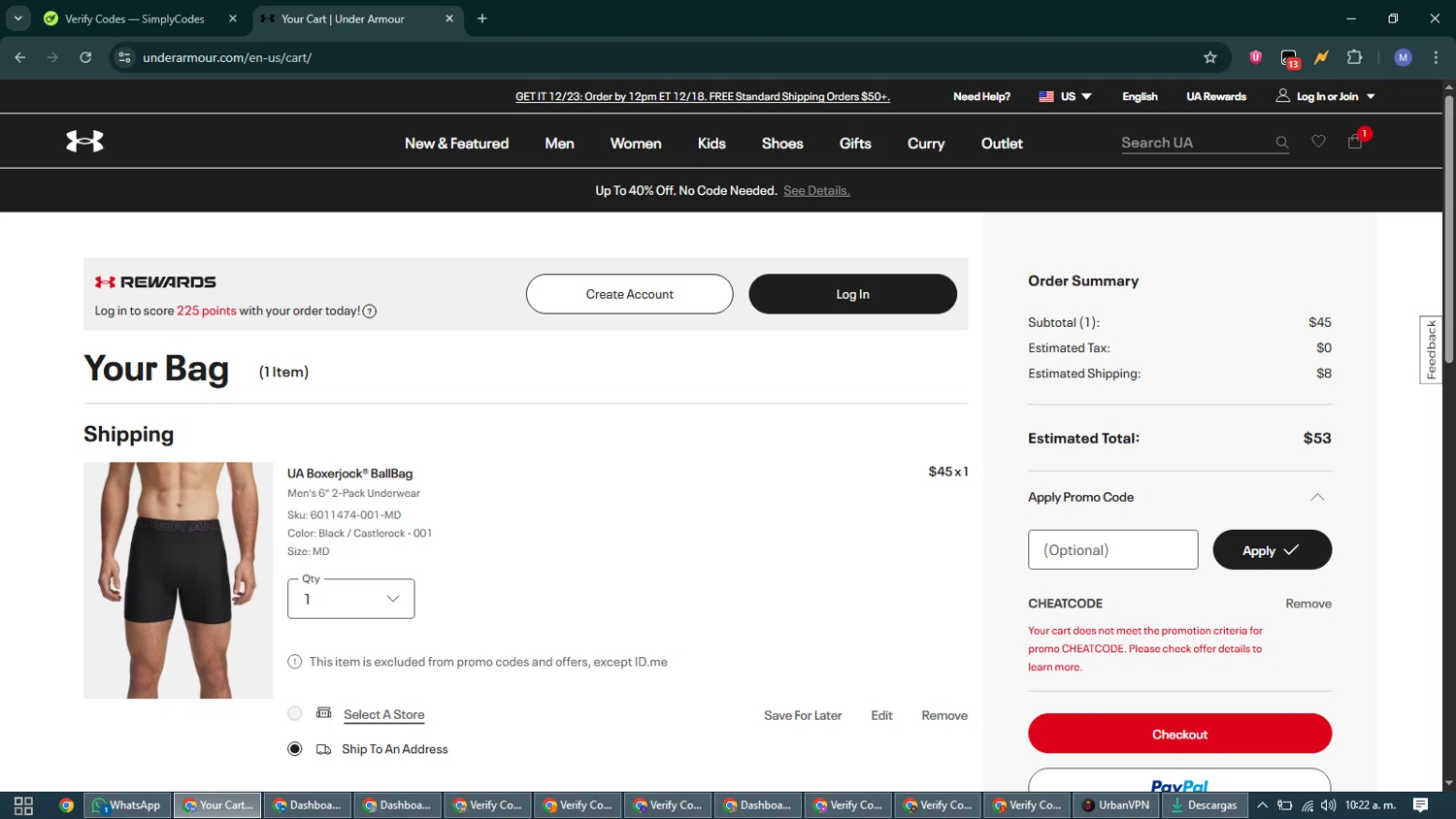Focus the promo code input field
Screen dimensions: 1456x819
(1112, 550)
